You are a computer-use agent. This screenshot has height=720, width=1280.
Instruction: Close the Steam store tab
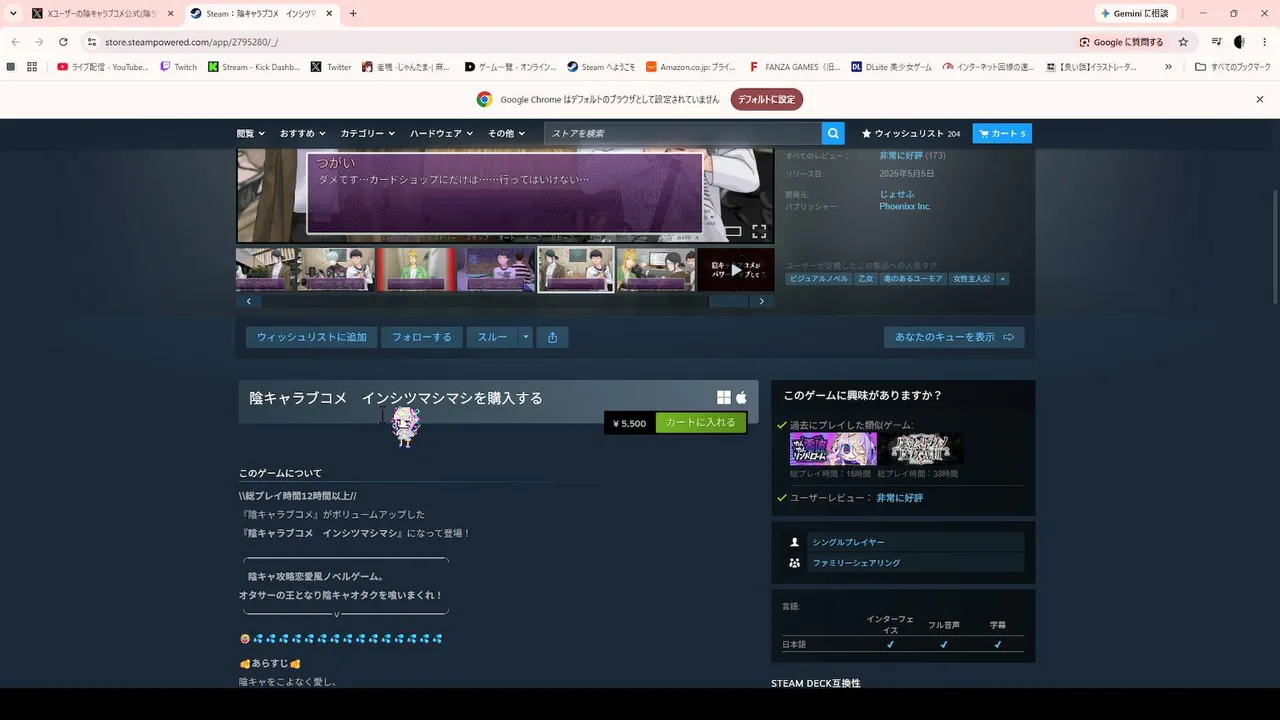[x=329, y=14]
